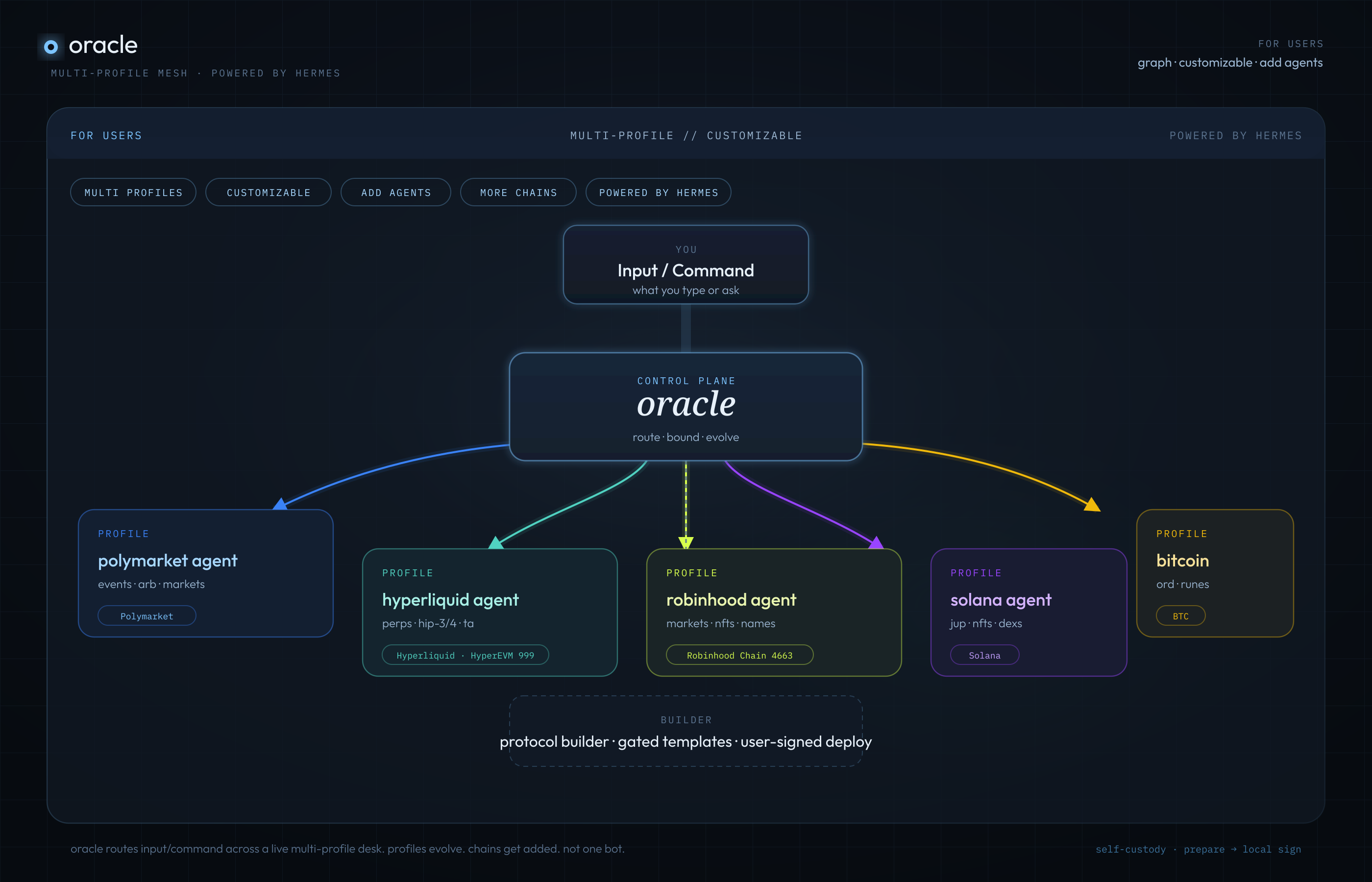Click the oracle logo icon
The height and width of the screenshot is (882, 1372).
click(51, 47)
